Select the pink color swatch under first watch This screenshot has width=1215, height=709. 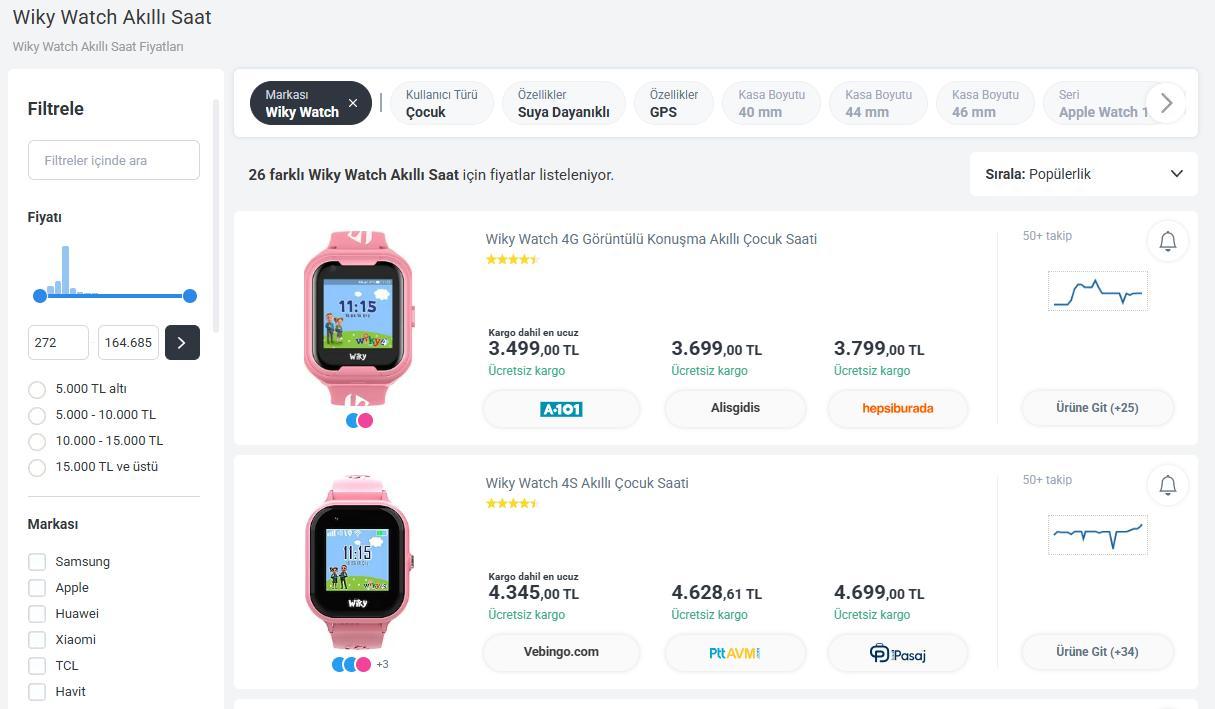pos(366,420)
